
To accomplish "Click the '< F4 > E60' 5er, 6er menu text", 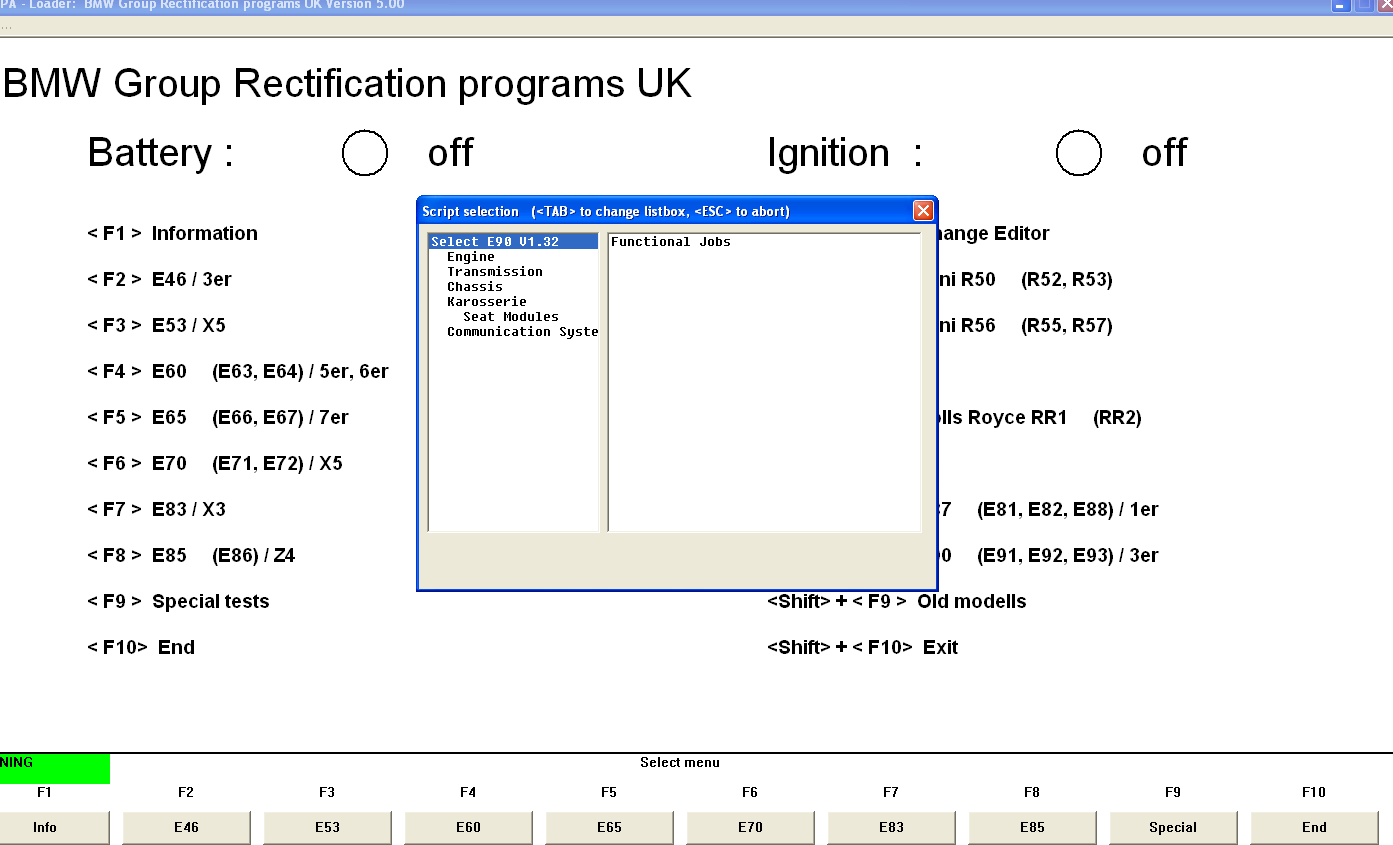I will click(238, 371).
